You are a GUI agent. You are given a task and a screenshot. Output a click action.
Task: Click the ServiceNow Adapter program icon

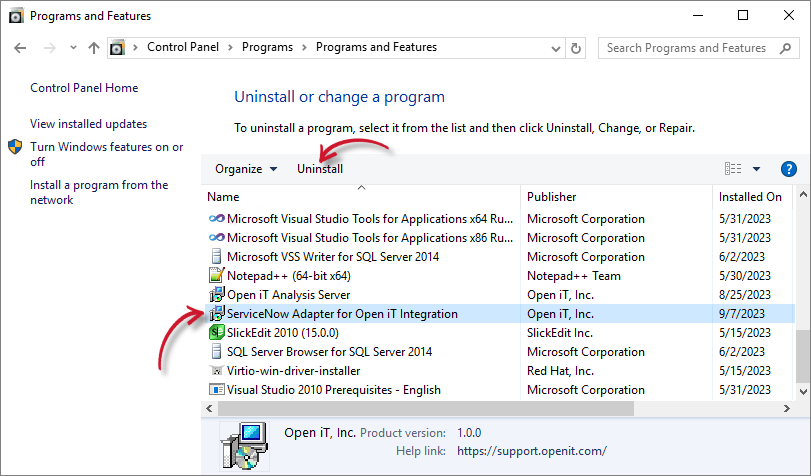(217, 314)
